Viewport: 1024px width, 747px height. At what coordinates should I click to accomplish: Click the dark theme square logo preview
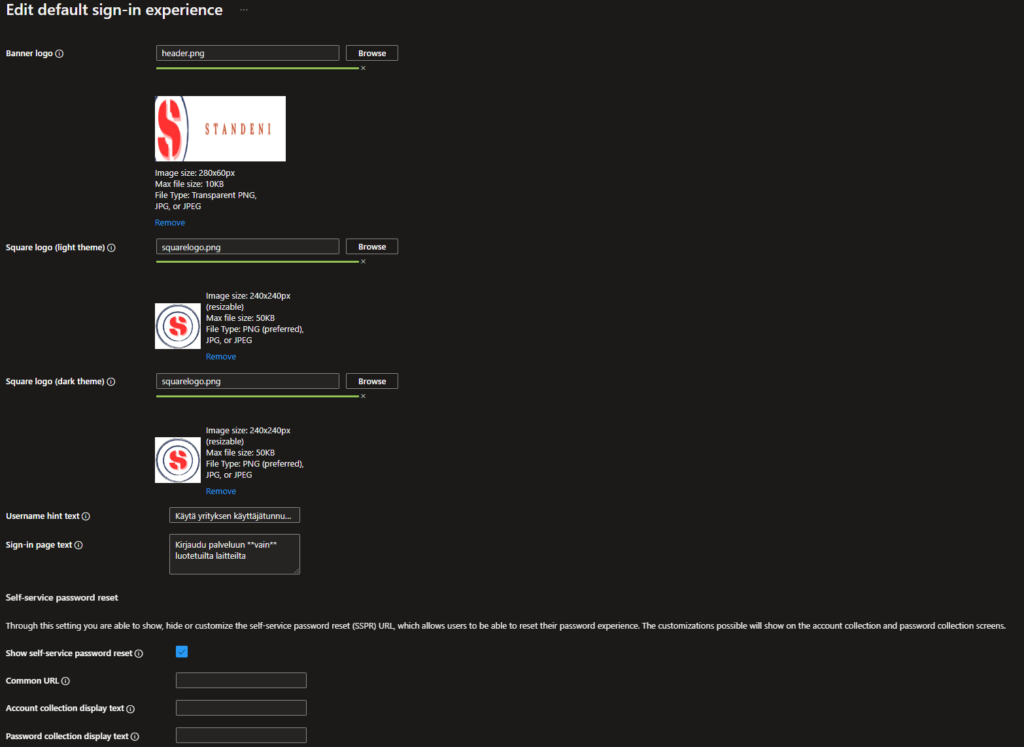tap(178, 460)
